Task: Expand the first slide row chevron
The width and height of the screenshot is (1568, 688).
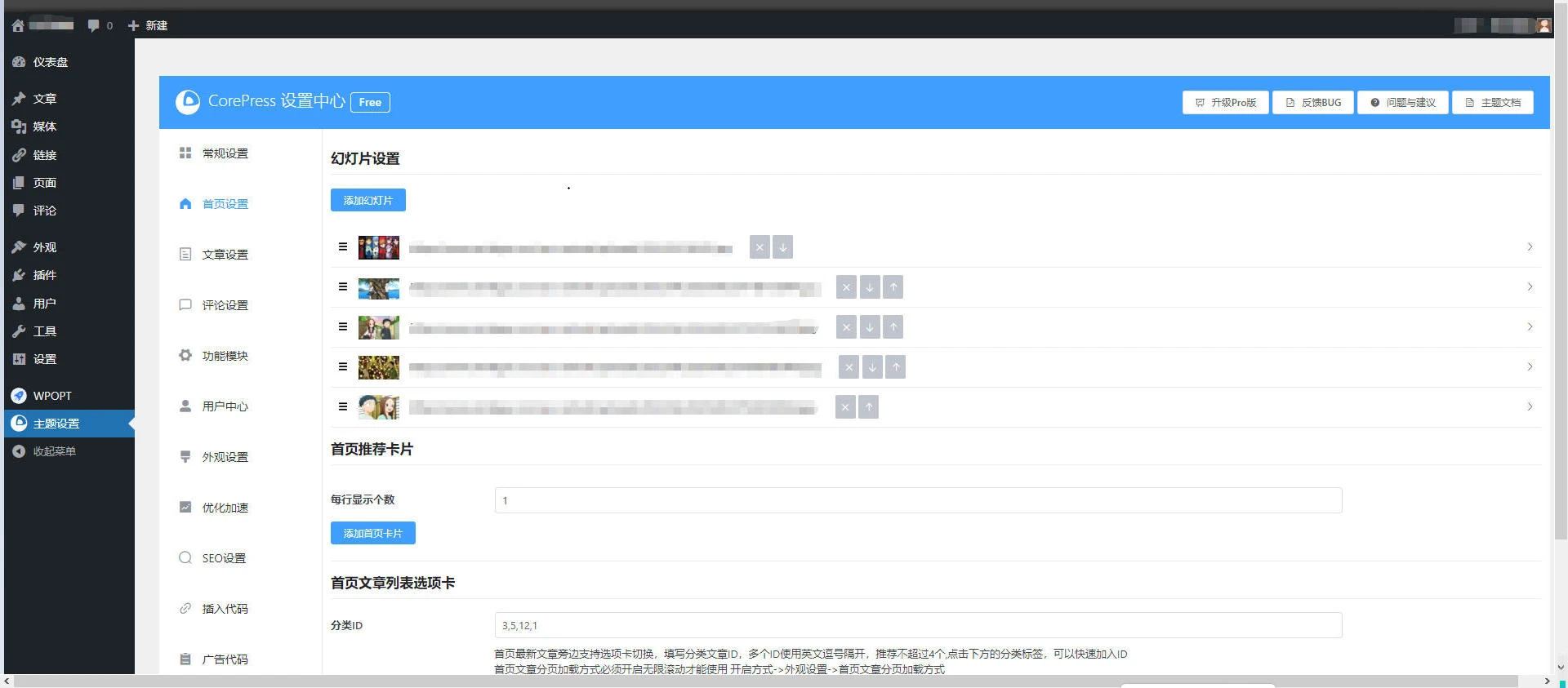Action: pyautogui.click(x=1530, y=247)
